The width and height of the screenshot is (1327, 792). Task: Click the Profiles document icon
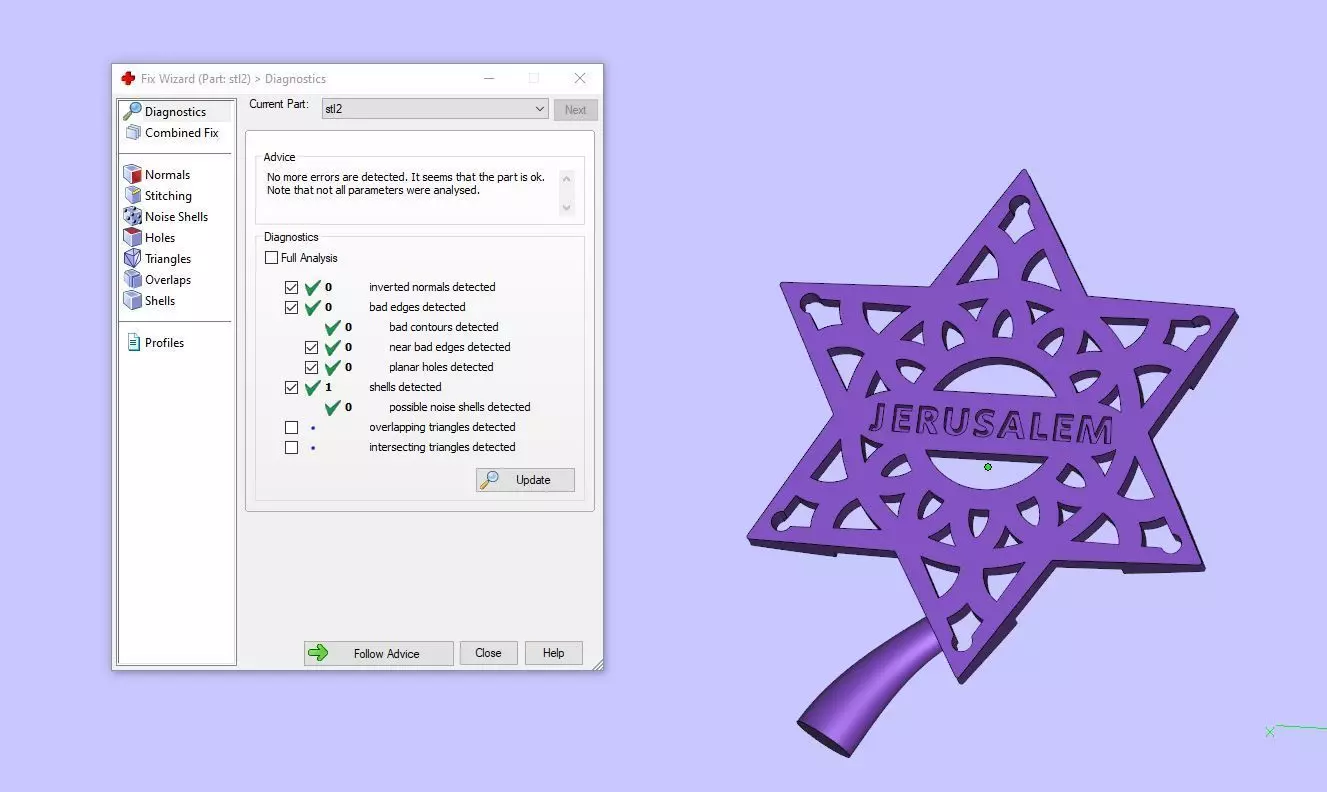tap(133, 342)
